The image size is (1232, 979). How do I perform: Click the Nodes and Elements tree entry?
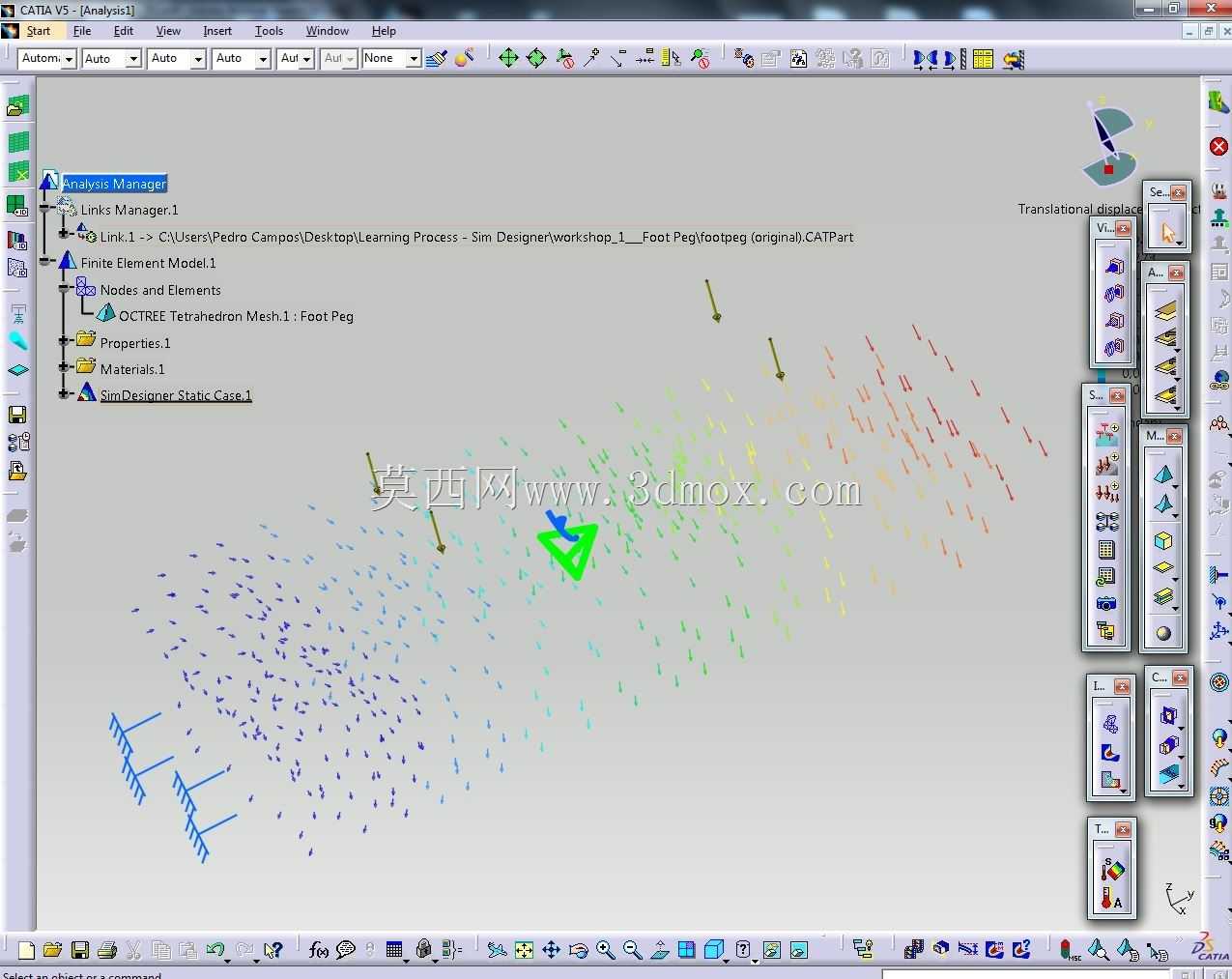click(x=160, y=290)
